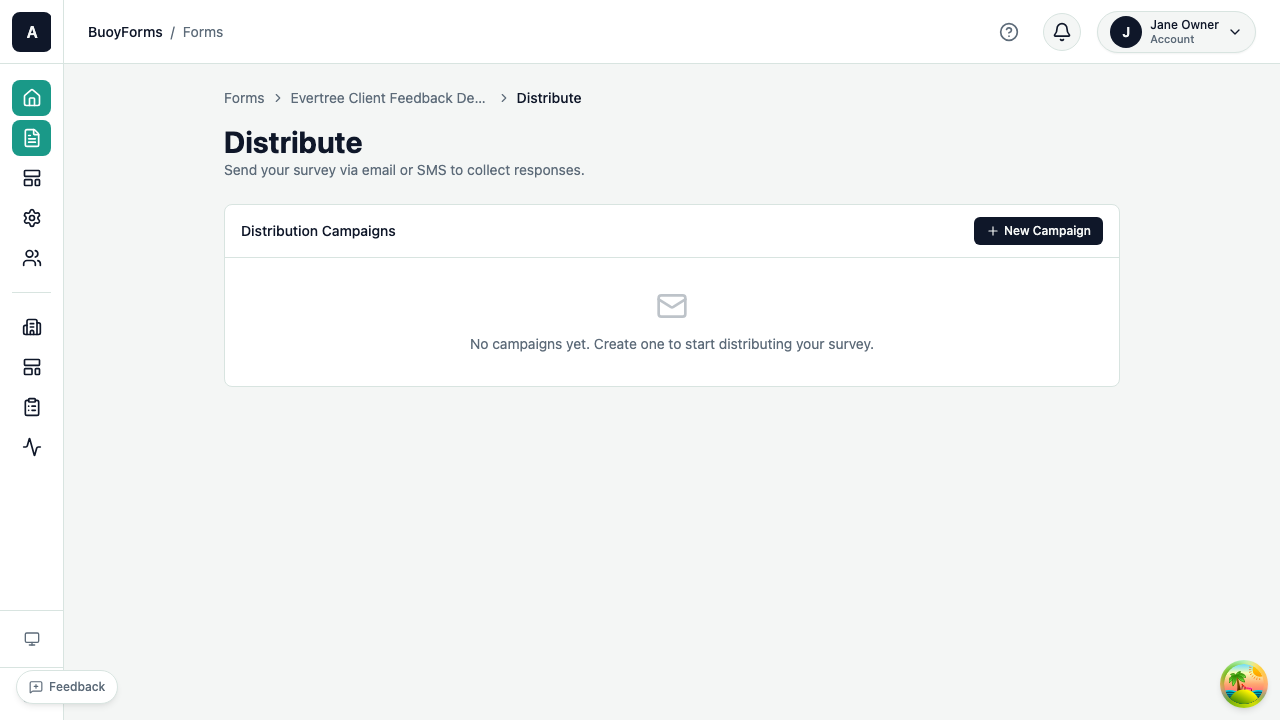
Task: Open the clipboard reports icon
Action: pos(31,407)
